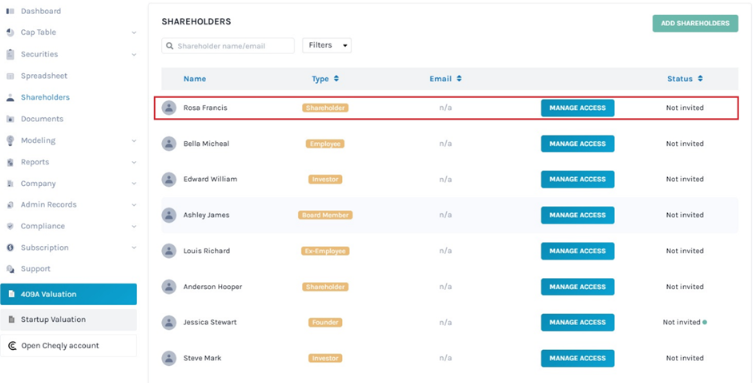The height and width of the screenshot is (383, 754).
Task: Open Startup Valuation button
Action: (x=68, y=319)
